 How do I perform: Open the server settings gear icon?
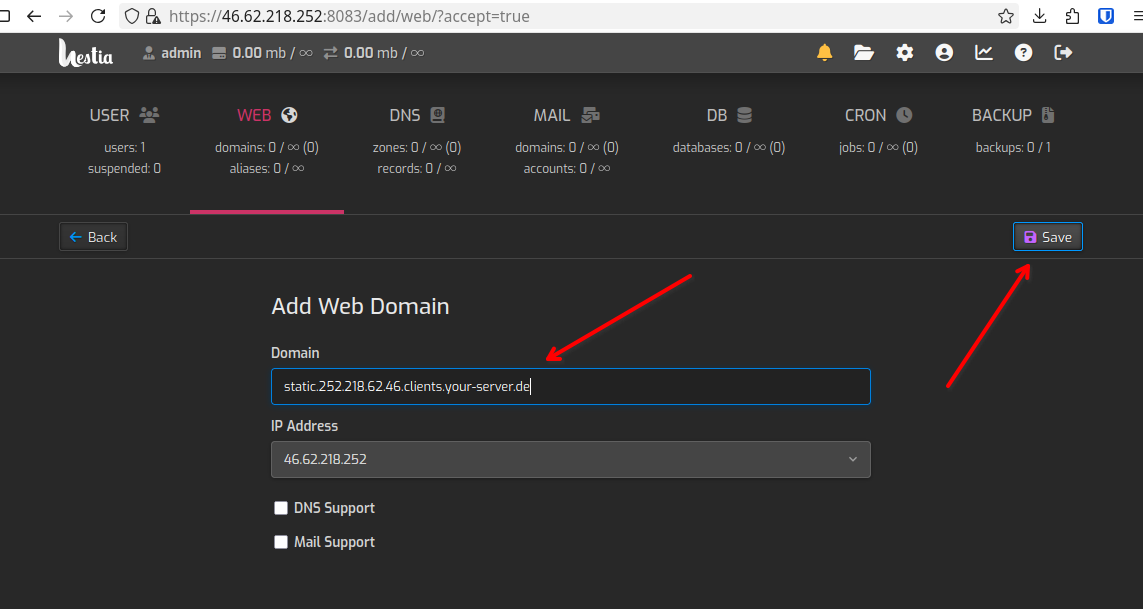click(904, 53)
